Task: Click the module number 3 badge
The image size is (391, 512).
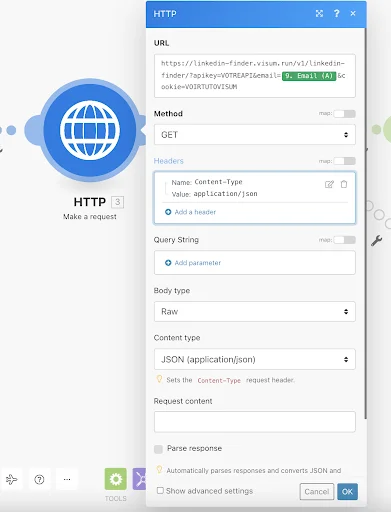Action: tap(117, 202)
